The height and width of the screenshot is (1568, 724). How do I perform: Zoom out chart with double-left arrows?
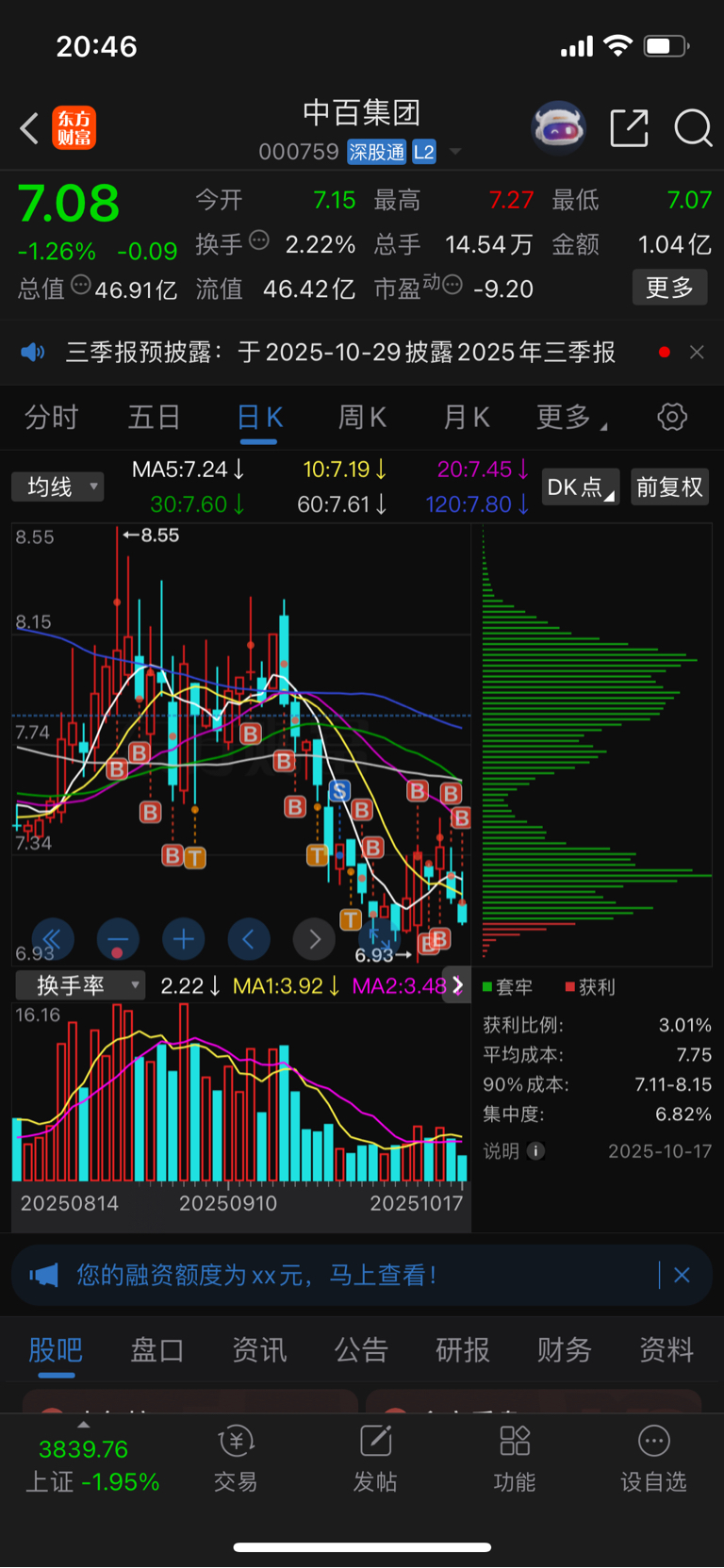(x=53, y=939)
